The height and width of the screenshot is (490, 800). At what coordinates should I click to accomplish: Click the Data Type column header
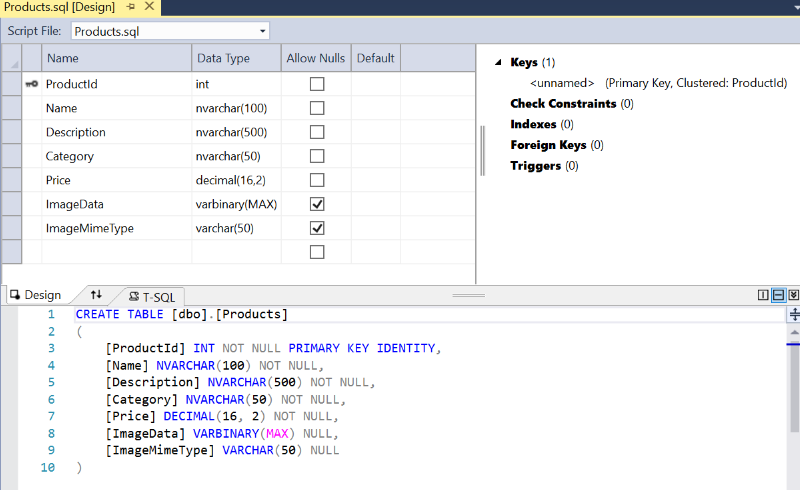pyautogui.click(x=236, y=58)
